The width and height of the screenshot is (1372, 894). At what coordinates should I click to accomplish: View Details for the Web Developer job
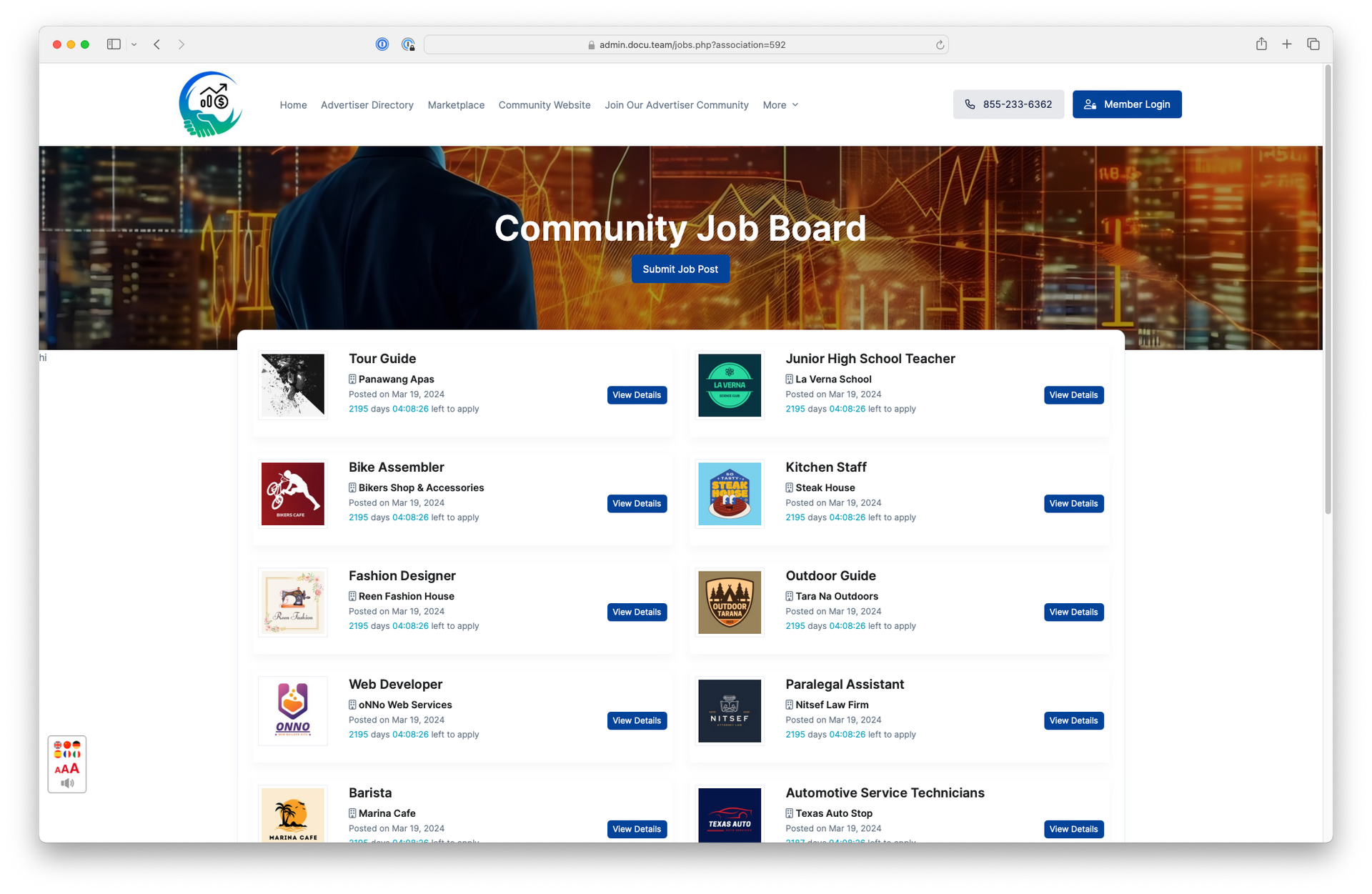click(x=637, y=720)
